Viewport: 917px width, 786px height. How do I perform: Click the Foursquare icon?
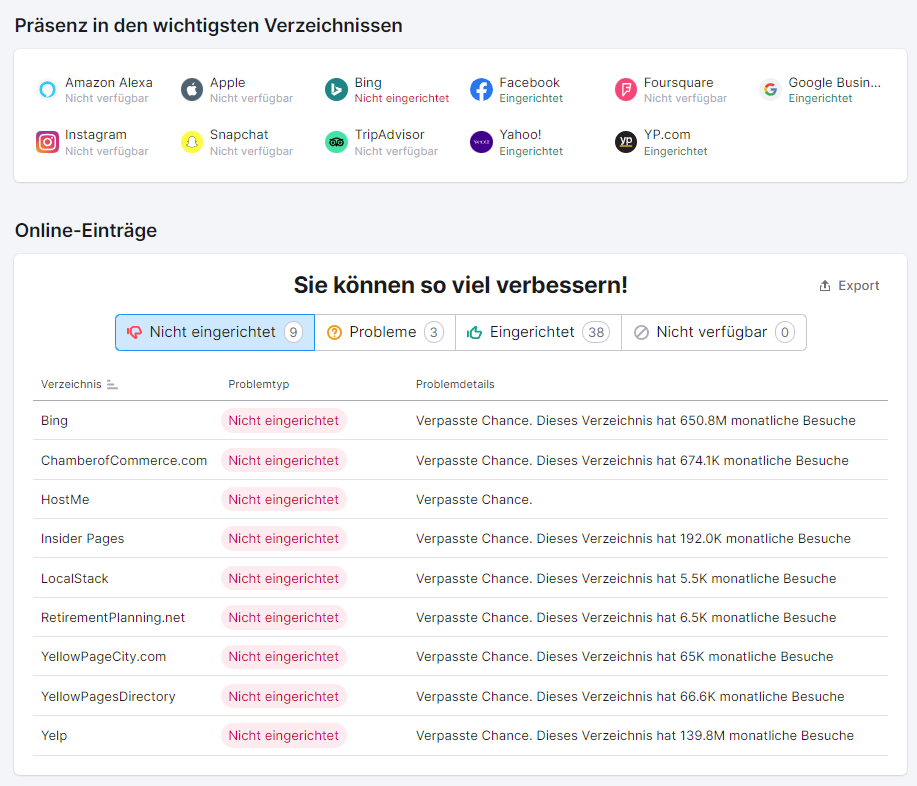625,89
